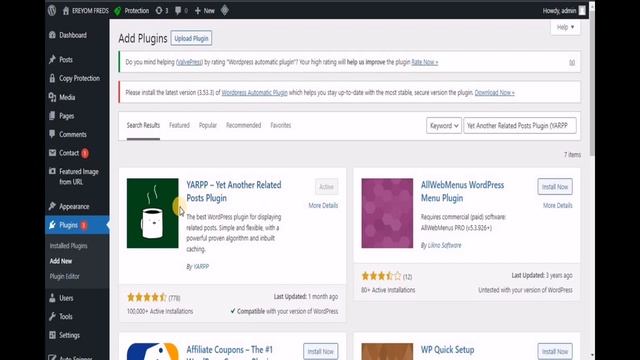The width and height of the screenshot is (640, 360).
Task: Switch to the Search Results tab
Action: click(x=143, y=125)
